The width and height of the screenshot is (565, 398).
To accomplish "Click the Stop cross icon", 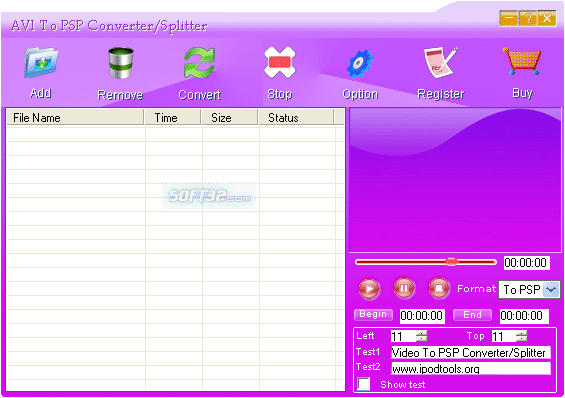I will click(280, 62).
